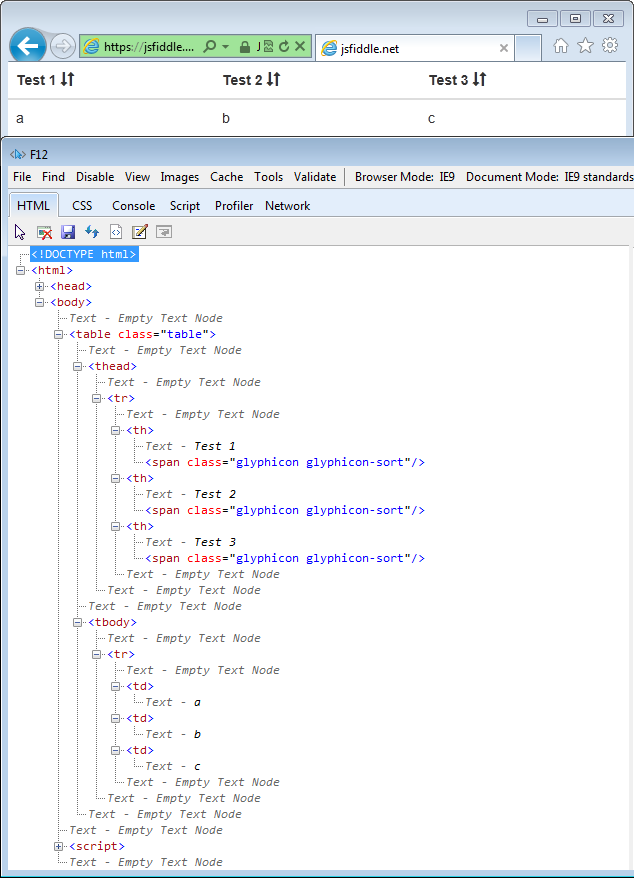Open the Tools gear icon

610,45
